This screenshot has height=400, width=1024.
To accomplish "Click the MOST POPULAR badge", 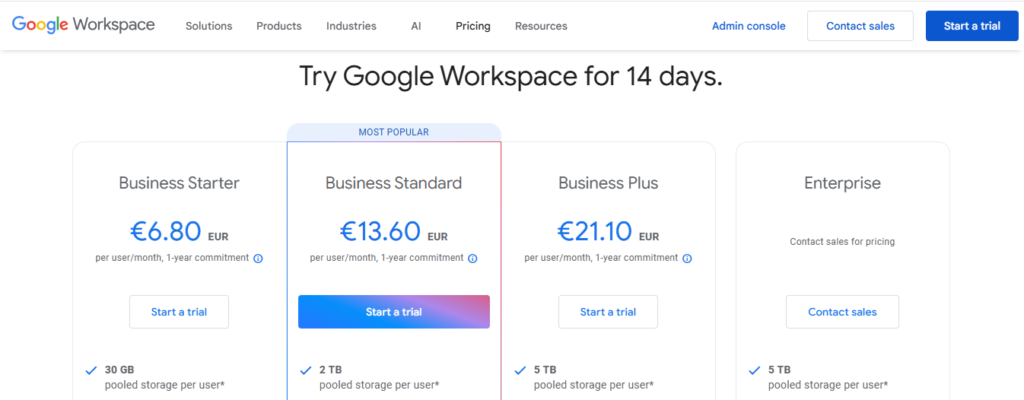I will pyautogui.click(x=394, y=132).
